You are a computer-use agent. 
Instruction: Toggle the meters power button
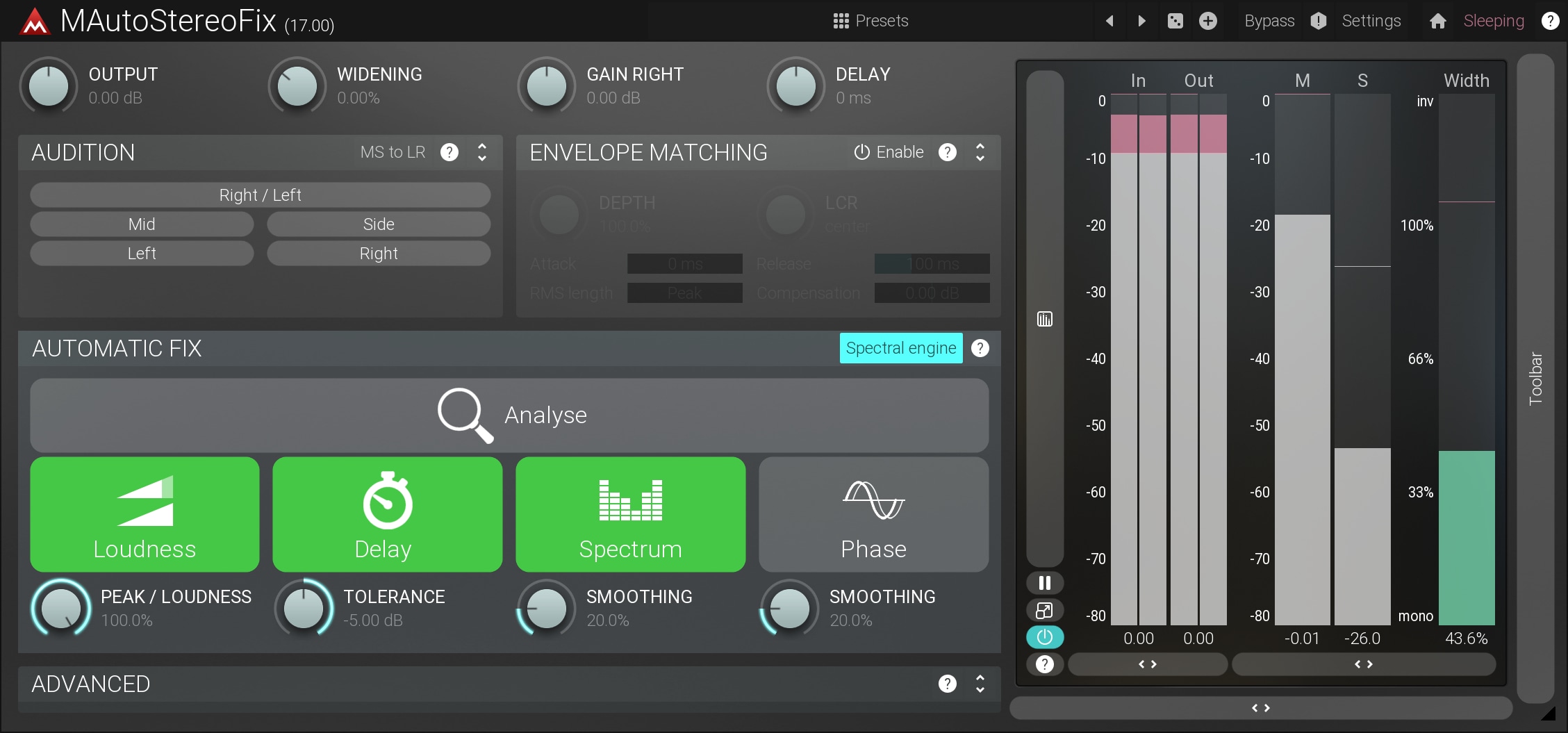pos(1044,636)
